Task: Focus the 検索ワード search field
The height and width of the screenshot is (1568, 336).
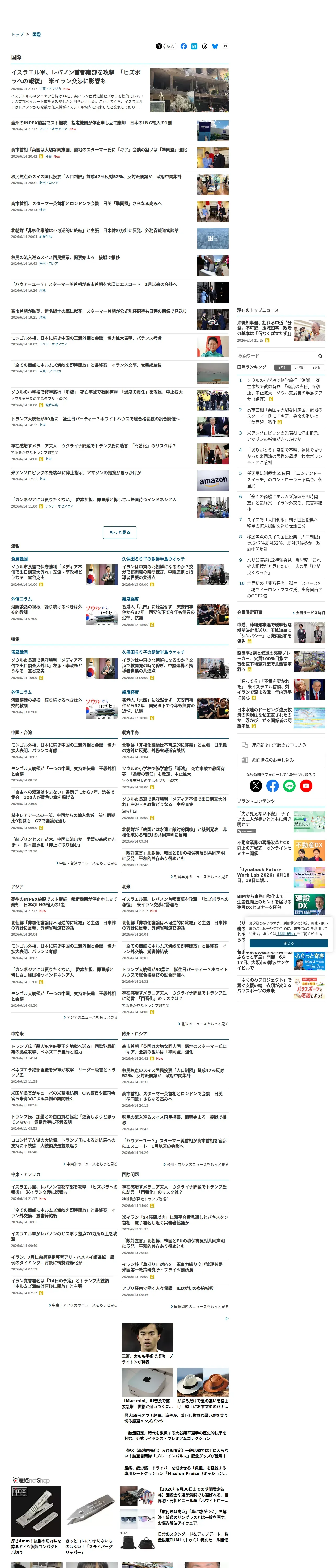Action: point(276,356)
